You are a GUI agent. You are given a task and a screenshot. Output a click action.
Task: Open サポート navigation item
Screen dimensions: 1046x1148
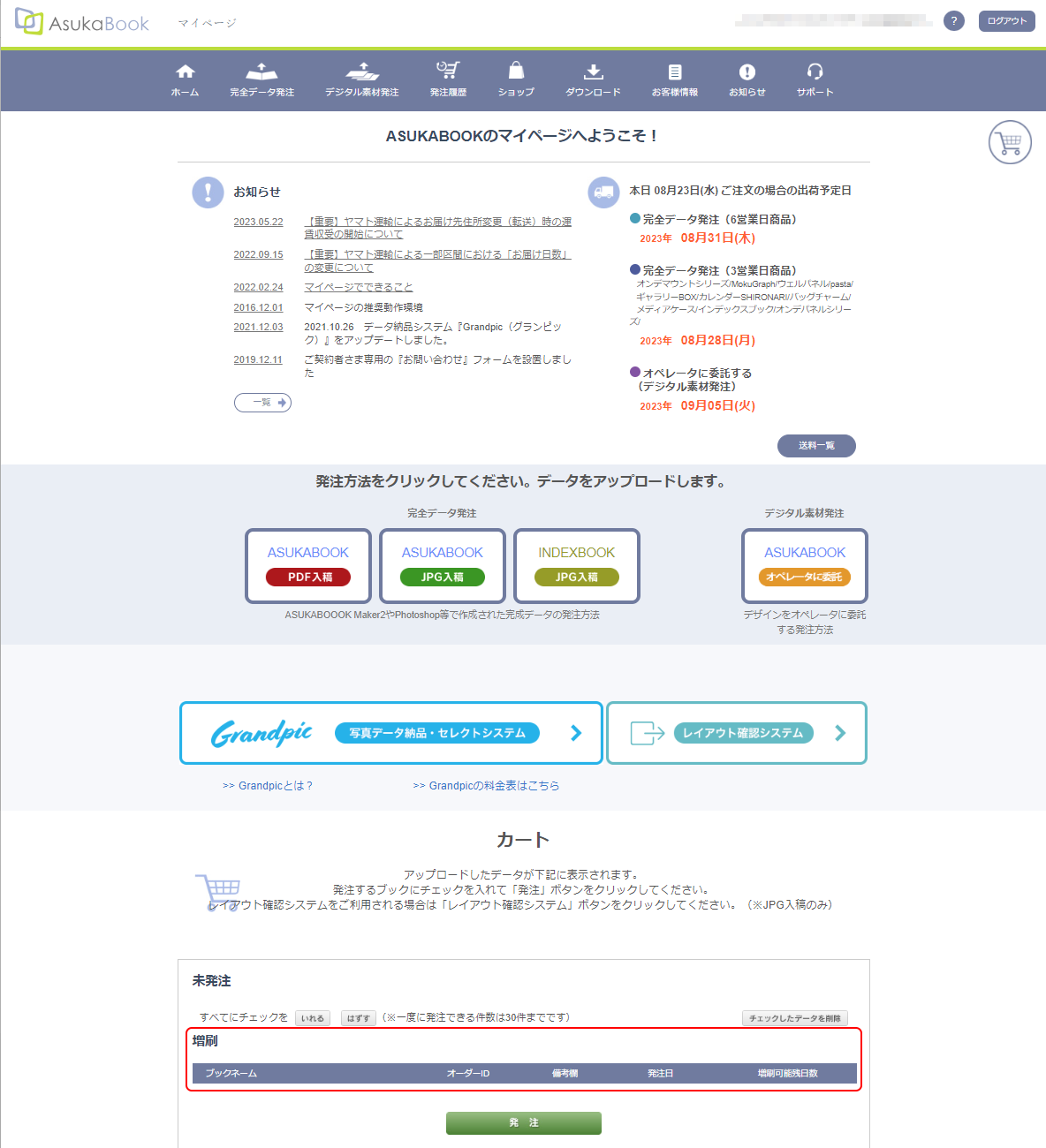pyautogui.click(x=815, y=79)
